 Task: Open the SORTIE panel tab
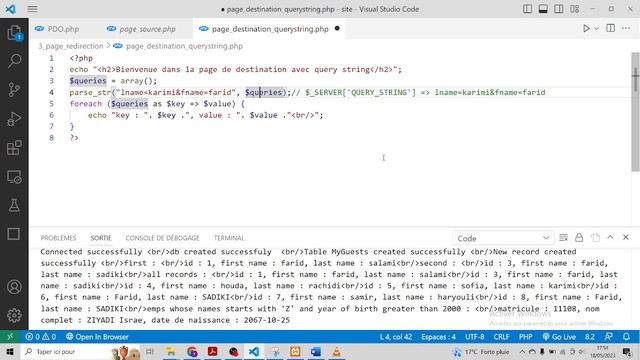(101, 238)
